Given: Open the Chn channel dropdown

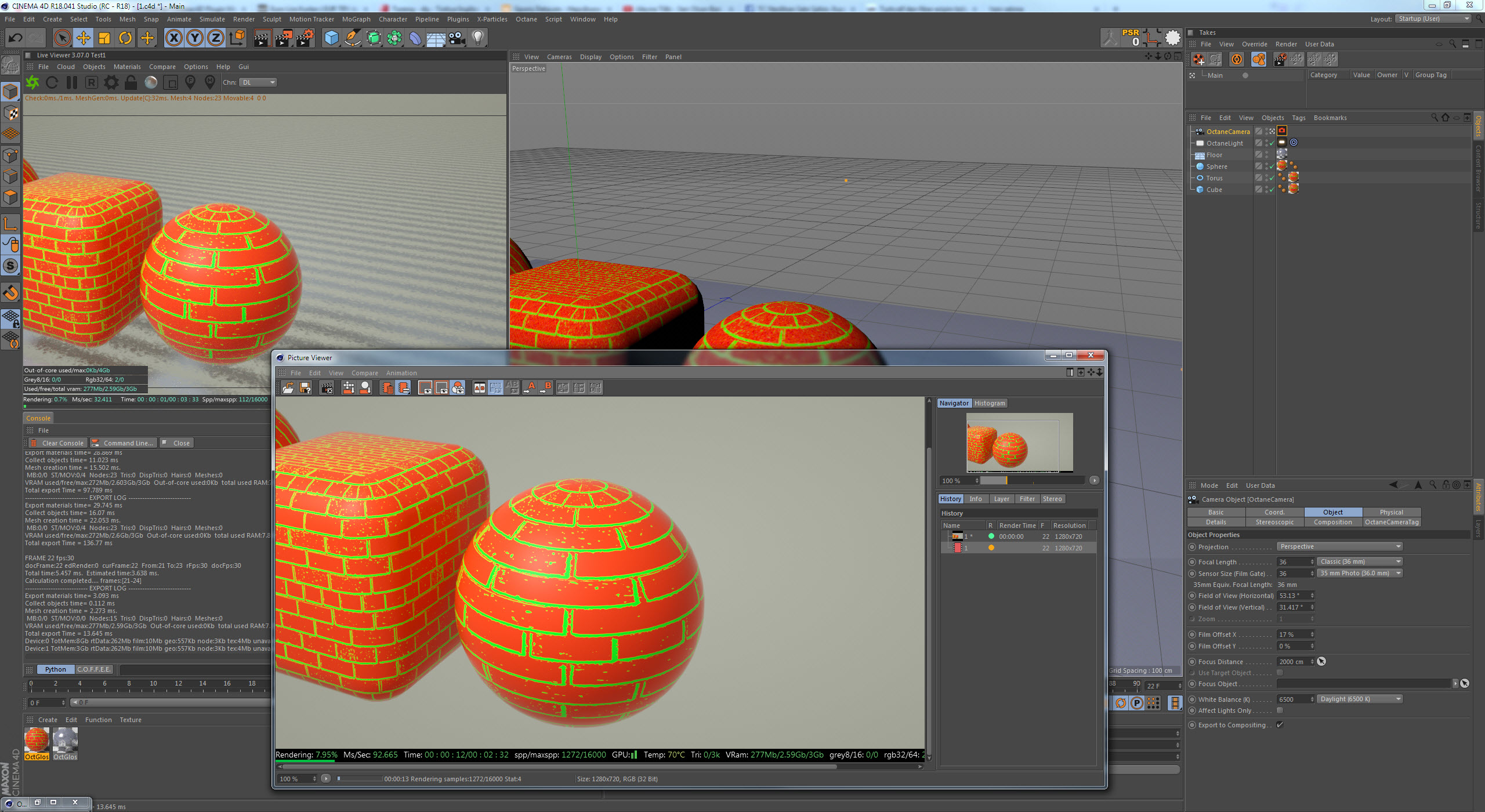Looking at the screenshot, I should point(259,82).
